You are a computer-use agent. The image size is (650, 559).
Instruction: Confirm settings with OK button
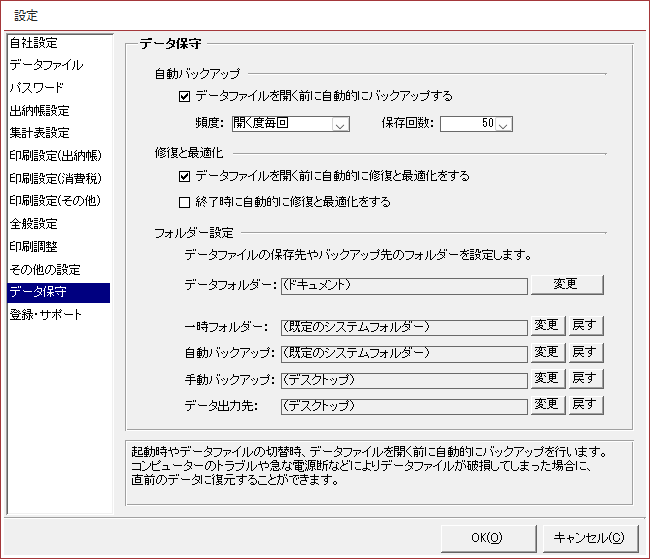487,536
